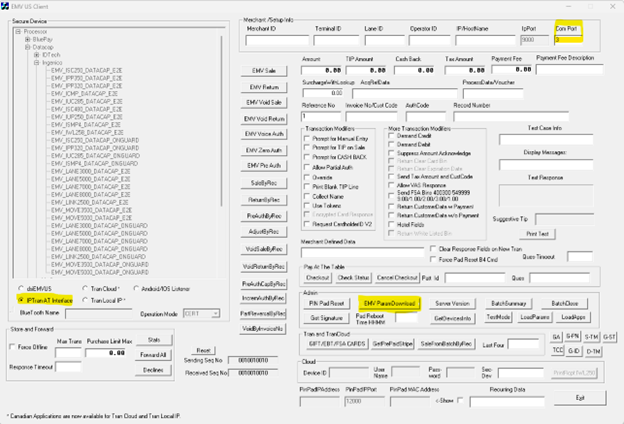Click the Reference No input field
The height and width of the screenshot is (424, 624).
(321, 116)
